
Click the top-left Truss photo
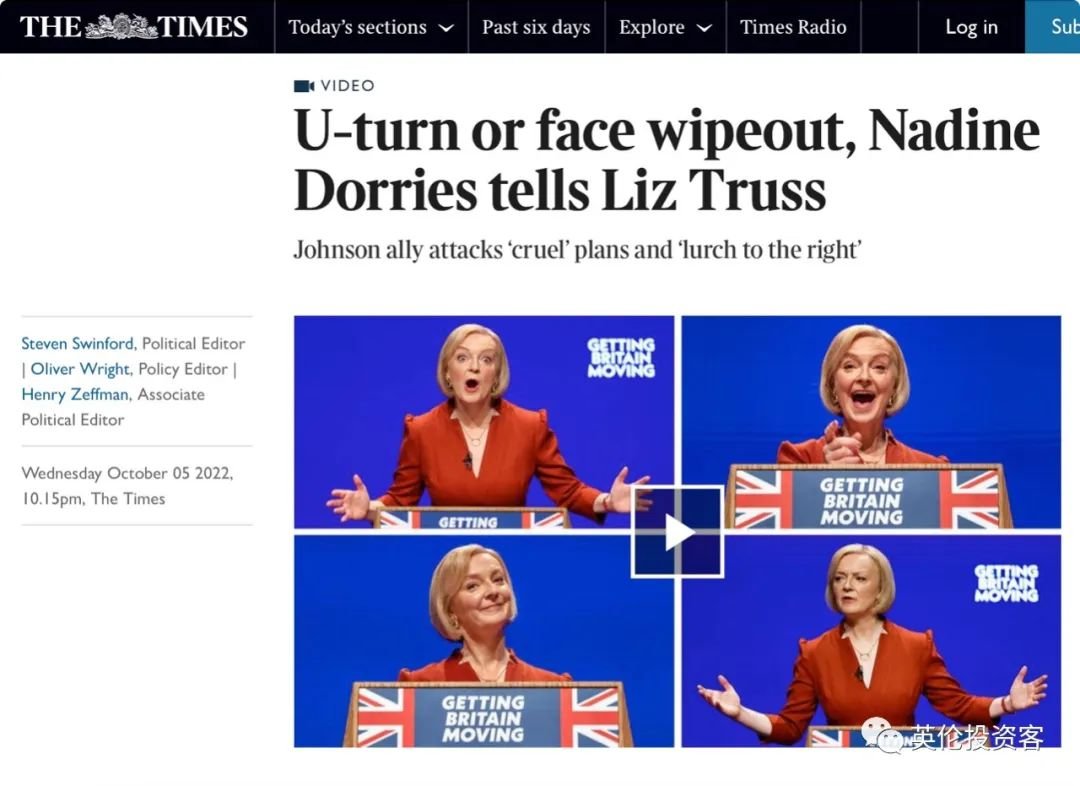pos(484,422)
